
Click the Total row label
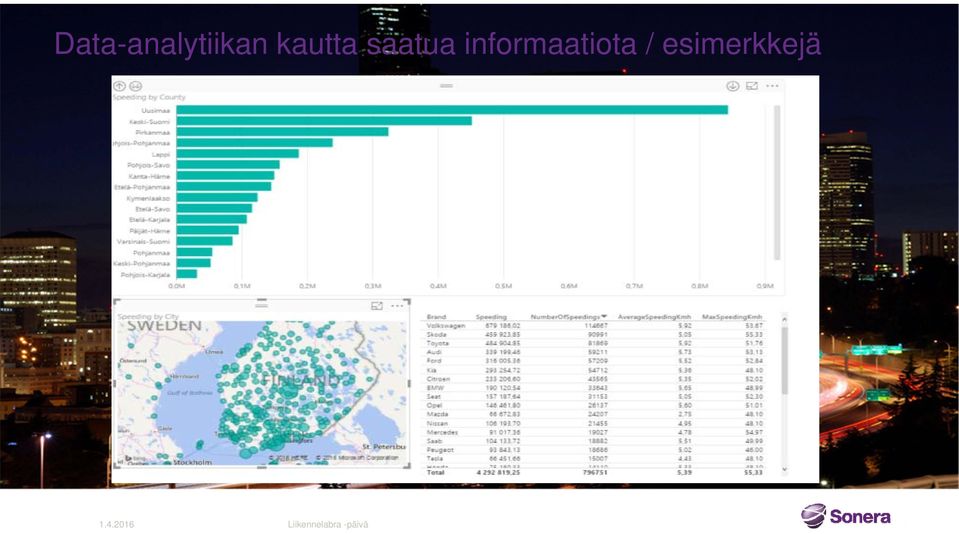click(435, 472)
